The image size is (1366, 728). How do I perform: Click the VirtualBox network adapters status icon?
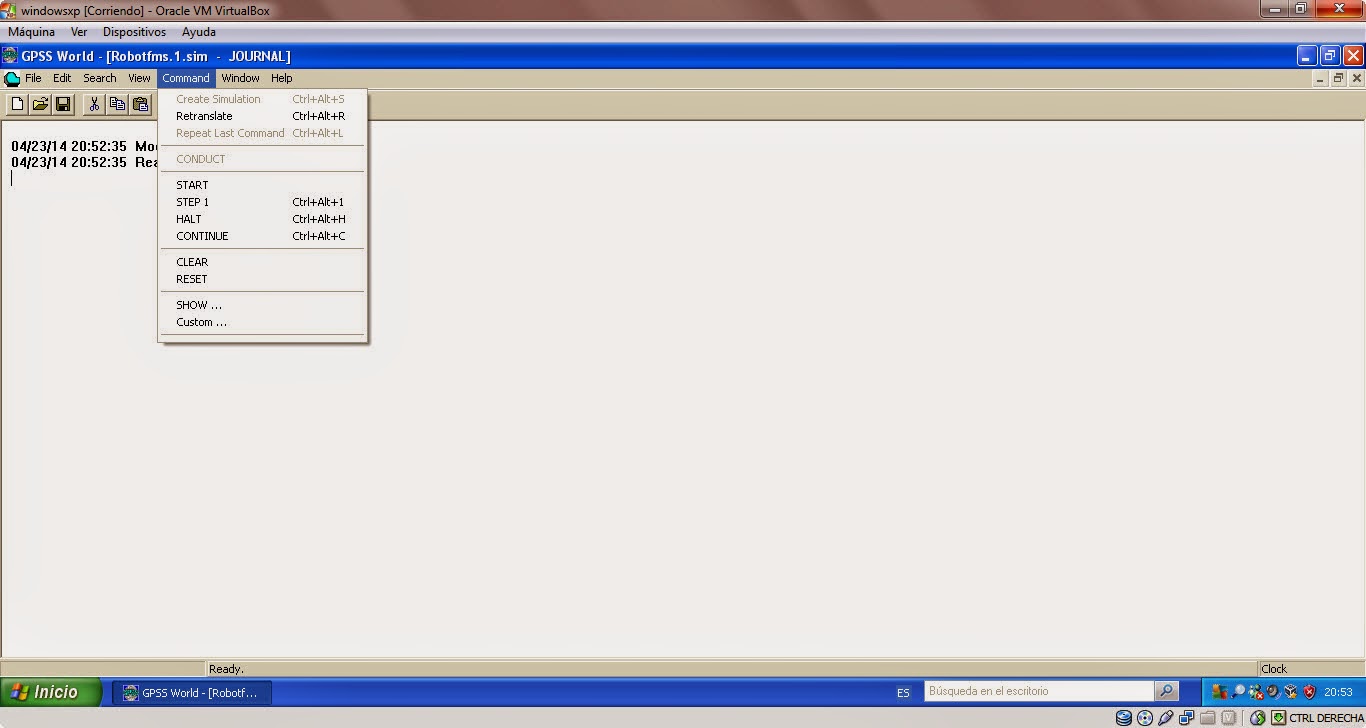pos(1186,717)
